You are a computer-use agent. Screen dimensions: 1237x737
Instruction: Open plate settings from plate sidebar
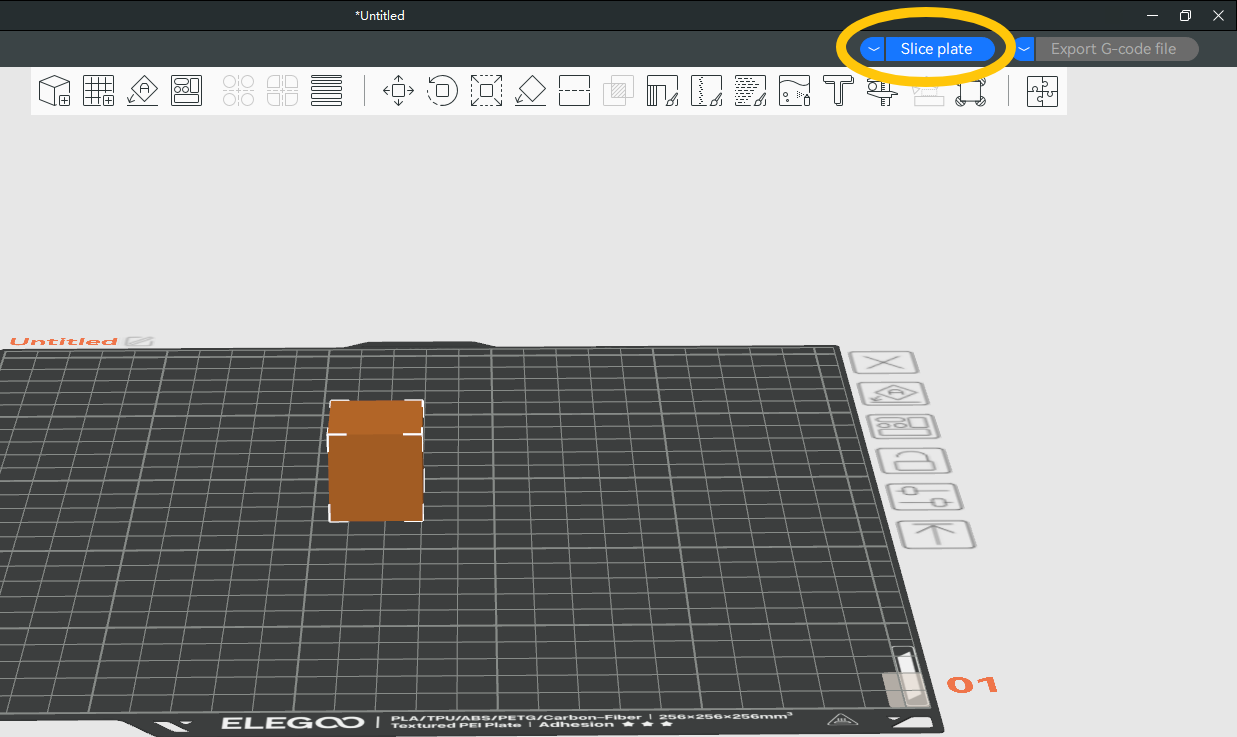coord(927,496)
